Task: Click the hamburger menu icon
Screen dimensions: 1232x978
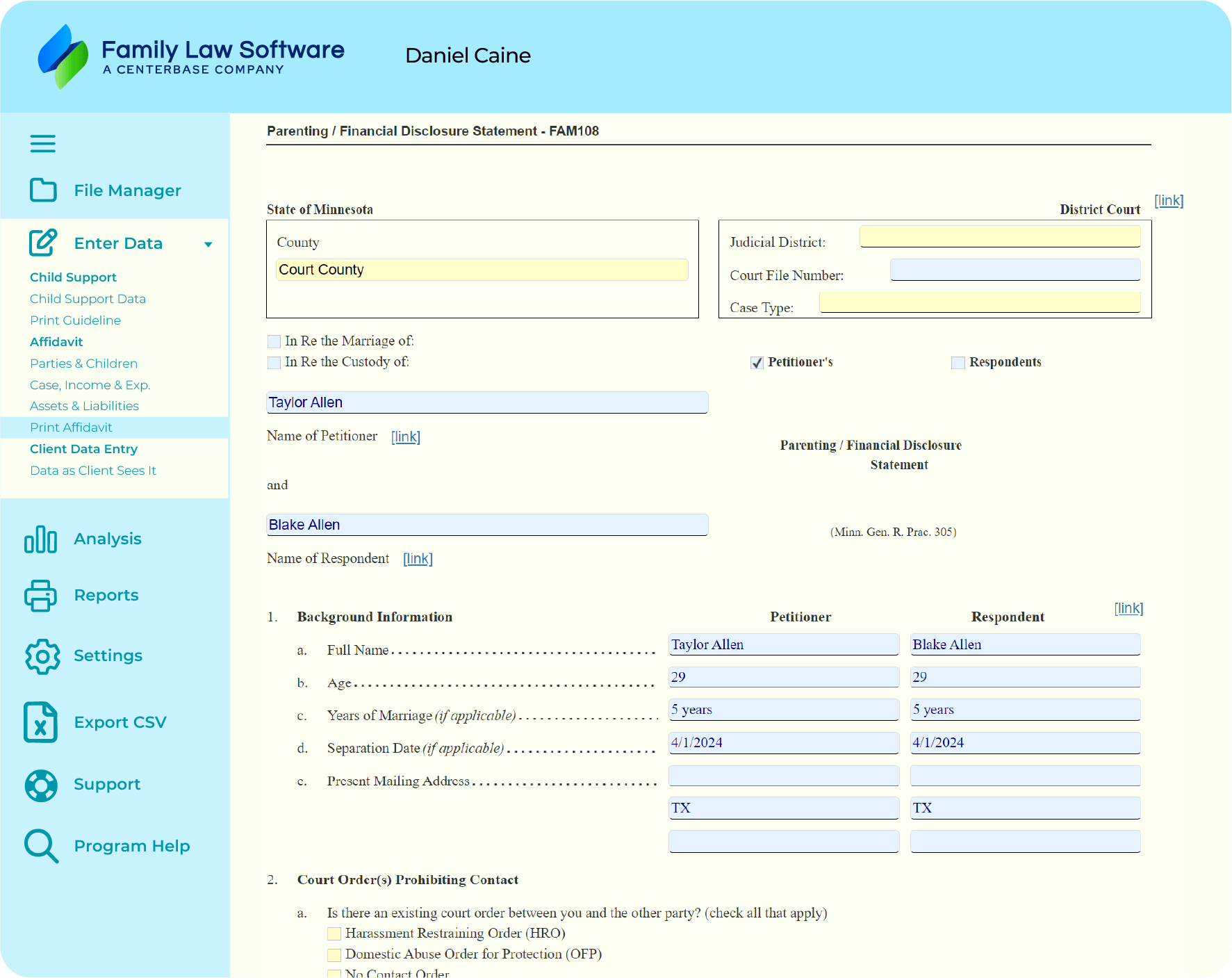Action: [x=42, y=144]
